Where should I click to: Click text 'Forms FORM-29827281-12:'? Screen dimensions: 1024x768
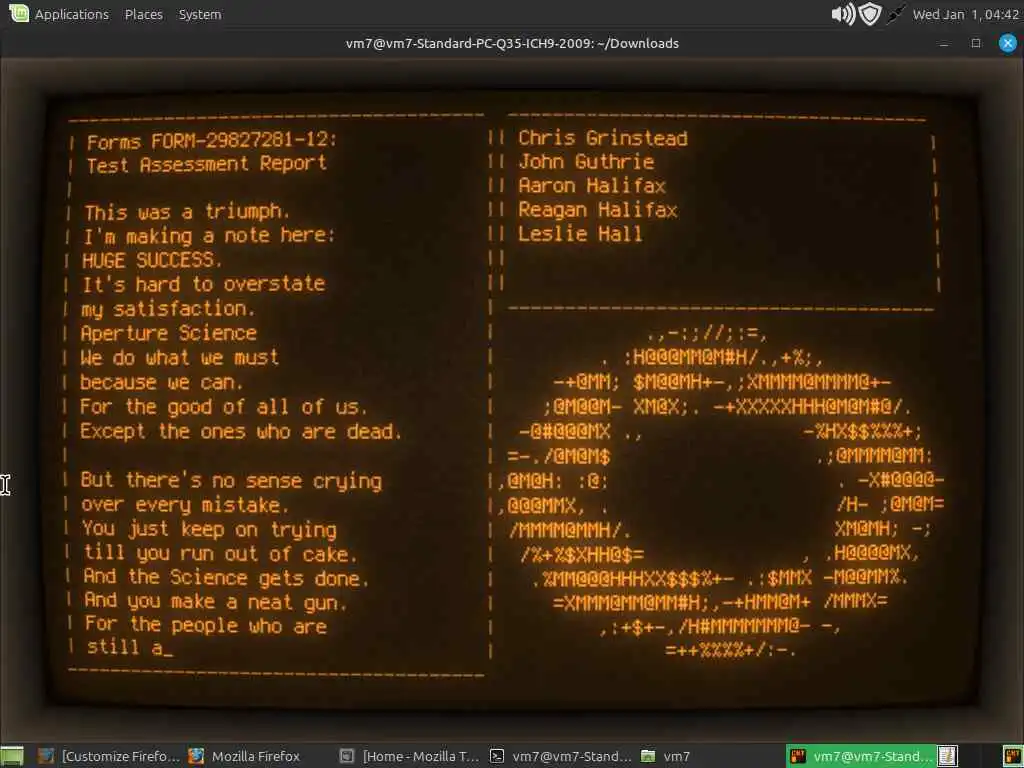pyautogui.click(x=212, y=141)
